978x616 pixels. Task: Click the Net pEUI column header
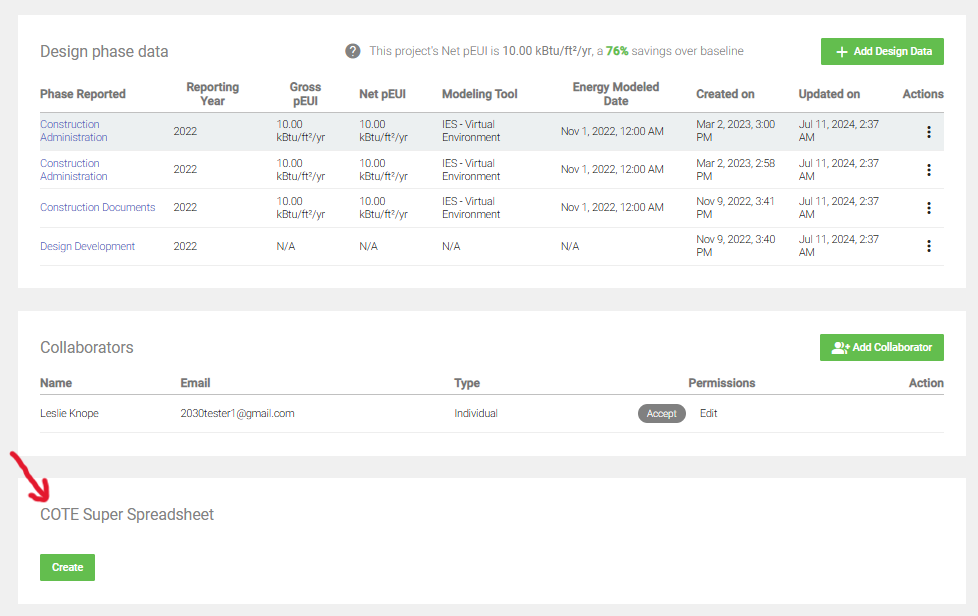coord(381,94)
